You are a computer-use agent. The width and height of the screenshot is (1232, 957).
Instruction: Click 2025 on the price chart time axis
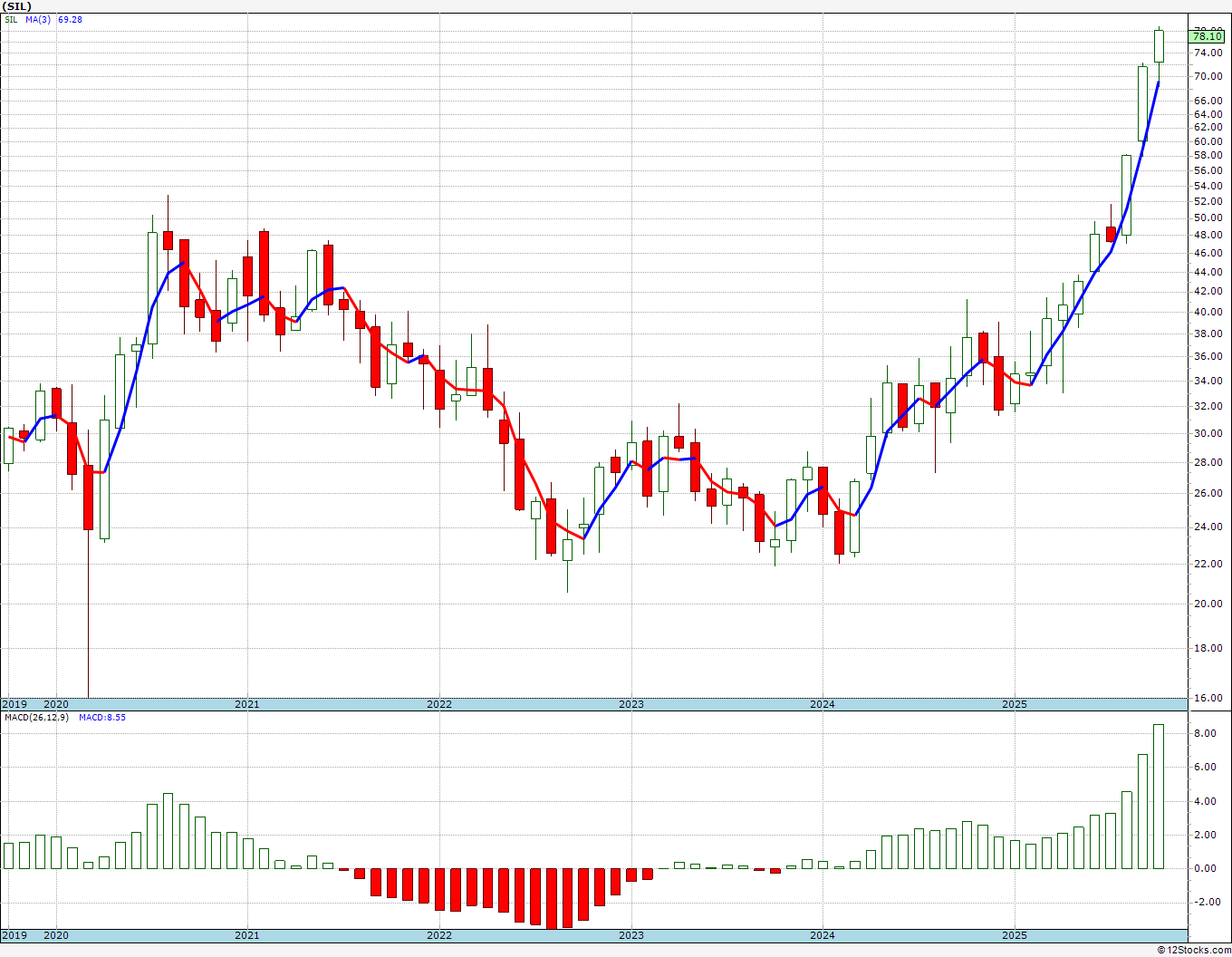(1015, 704)
